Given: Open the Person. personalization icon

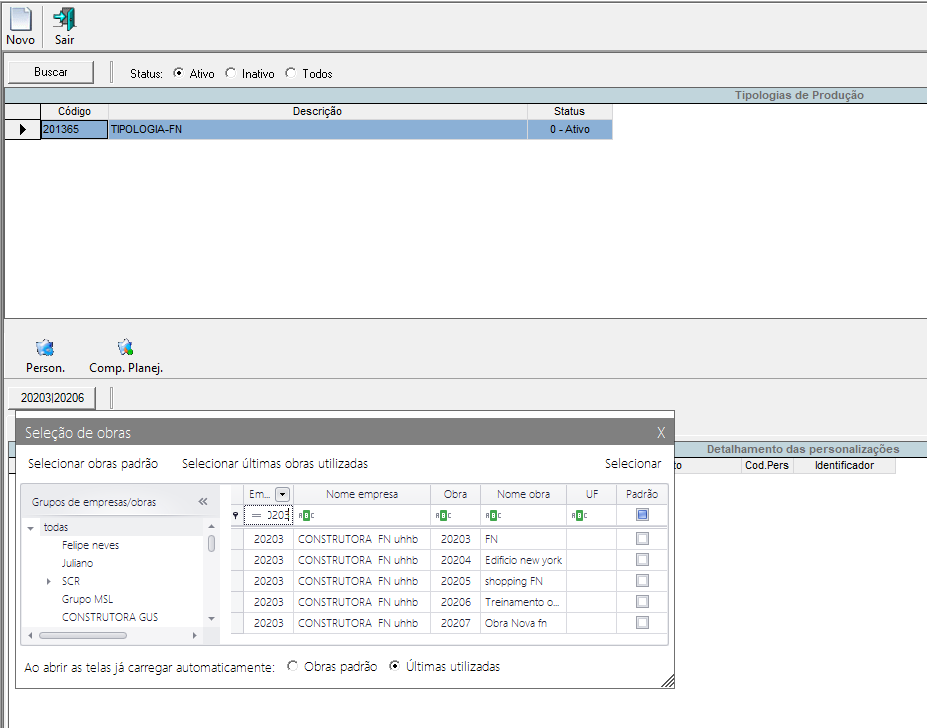Looking at the screenshot, I should click(45, 348).
